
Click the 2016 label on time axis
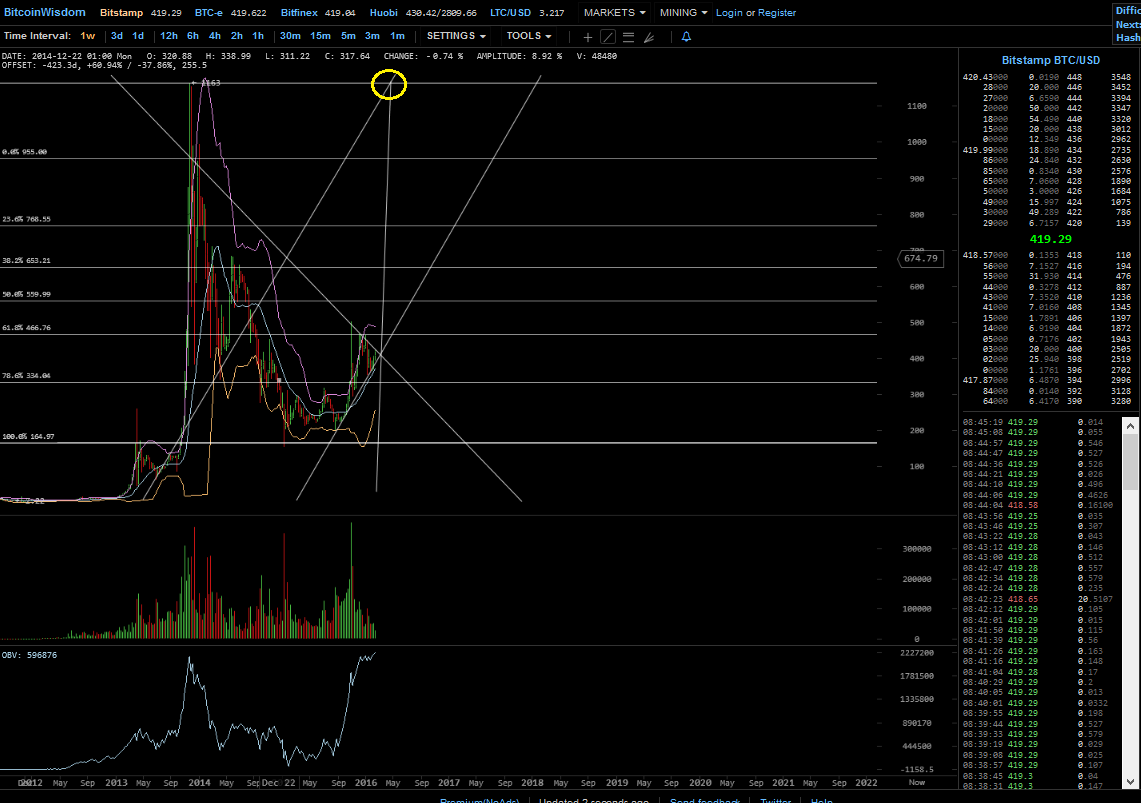coord(365,783)
